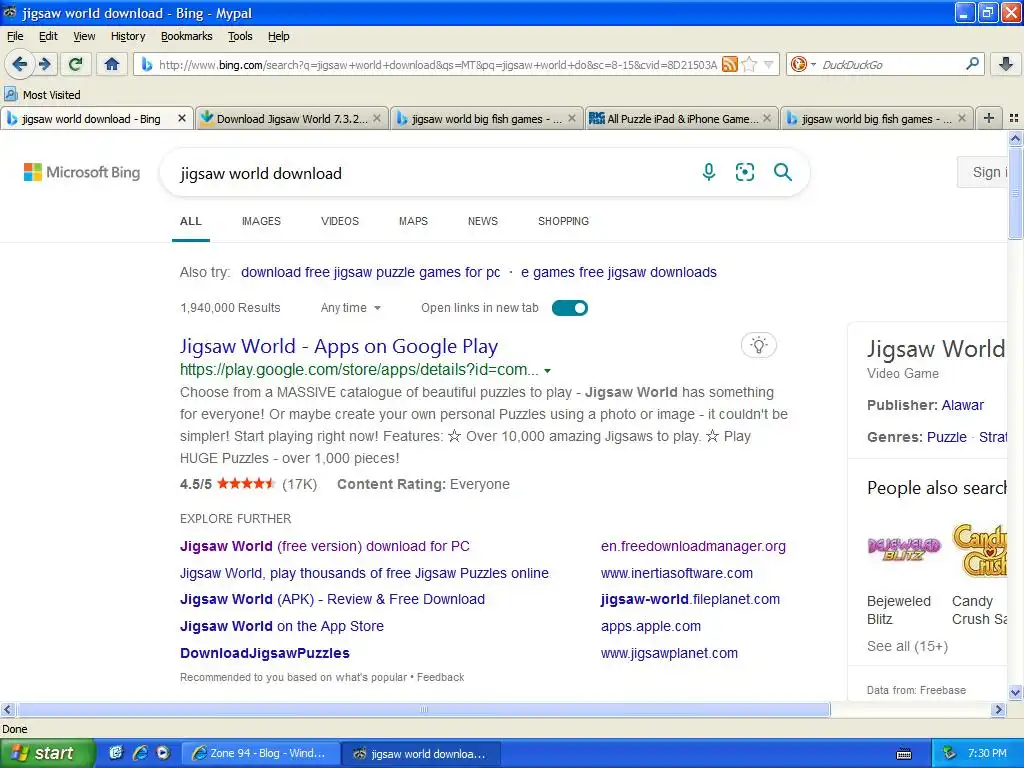Open a new tab with the plus icon
This screenshot has width=1024, height=768.
coord(989,118)
